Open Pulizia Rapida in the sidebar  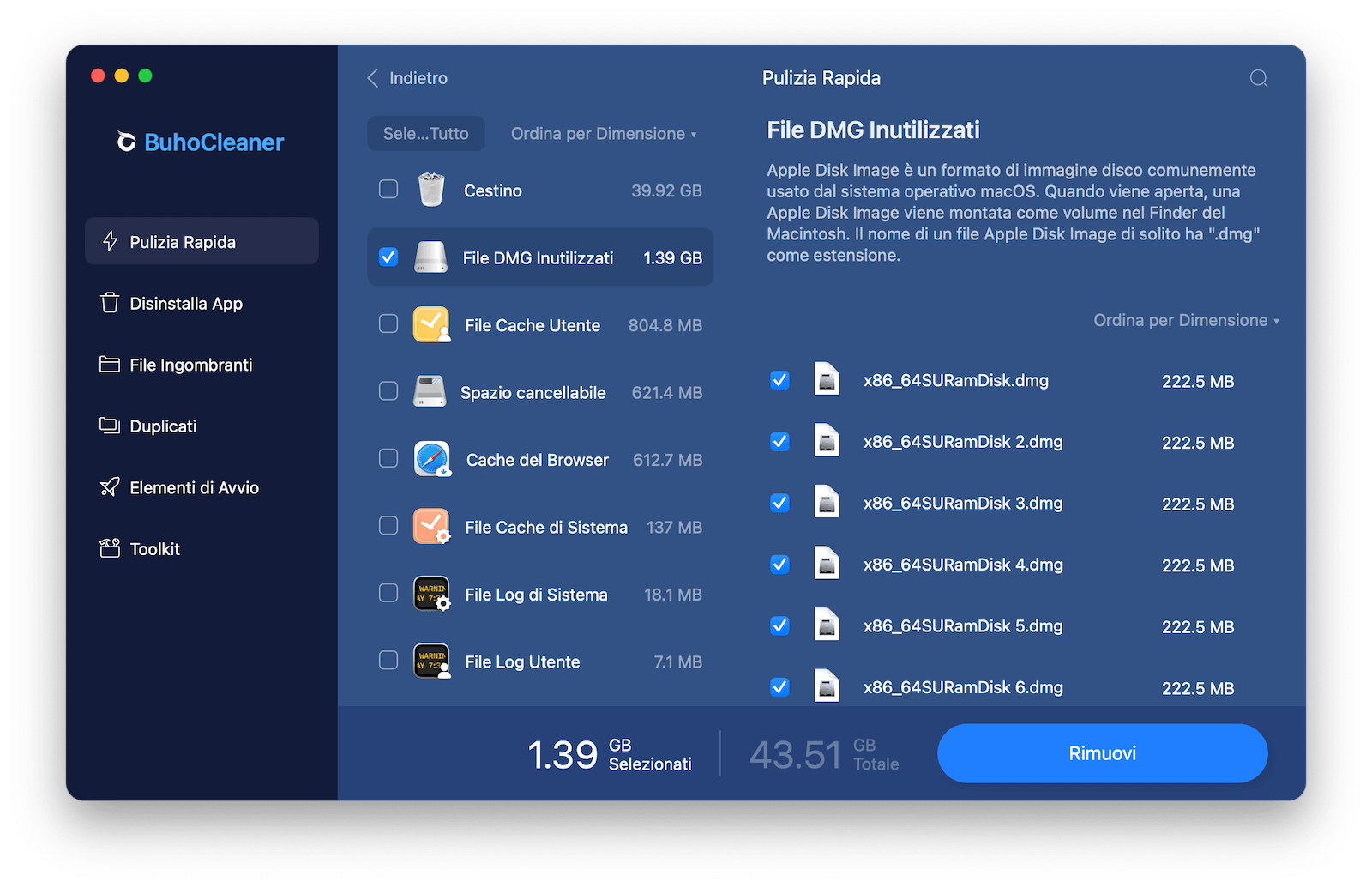click(x=202, y=241)
